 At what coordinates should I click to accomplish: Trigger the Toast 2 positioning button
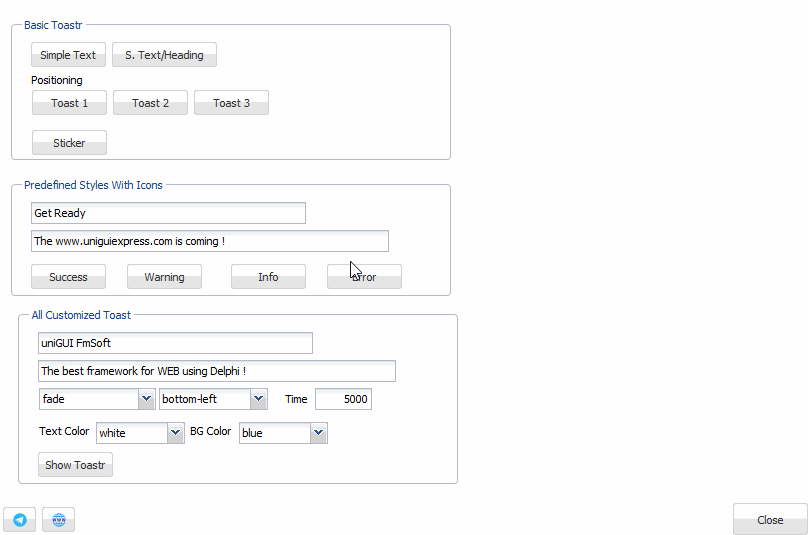coord(150,103)
